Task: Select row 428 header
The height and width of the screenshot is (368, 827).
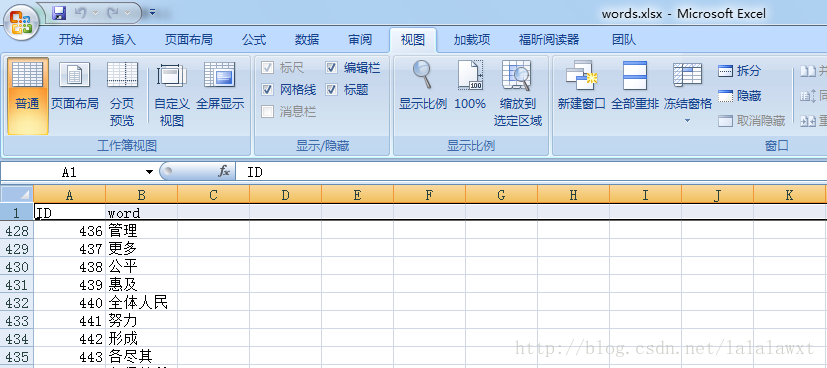Action: (x=17, y=230)
